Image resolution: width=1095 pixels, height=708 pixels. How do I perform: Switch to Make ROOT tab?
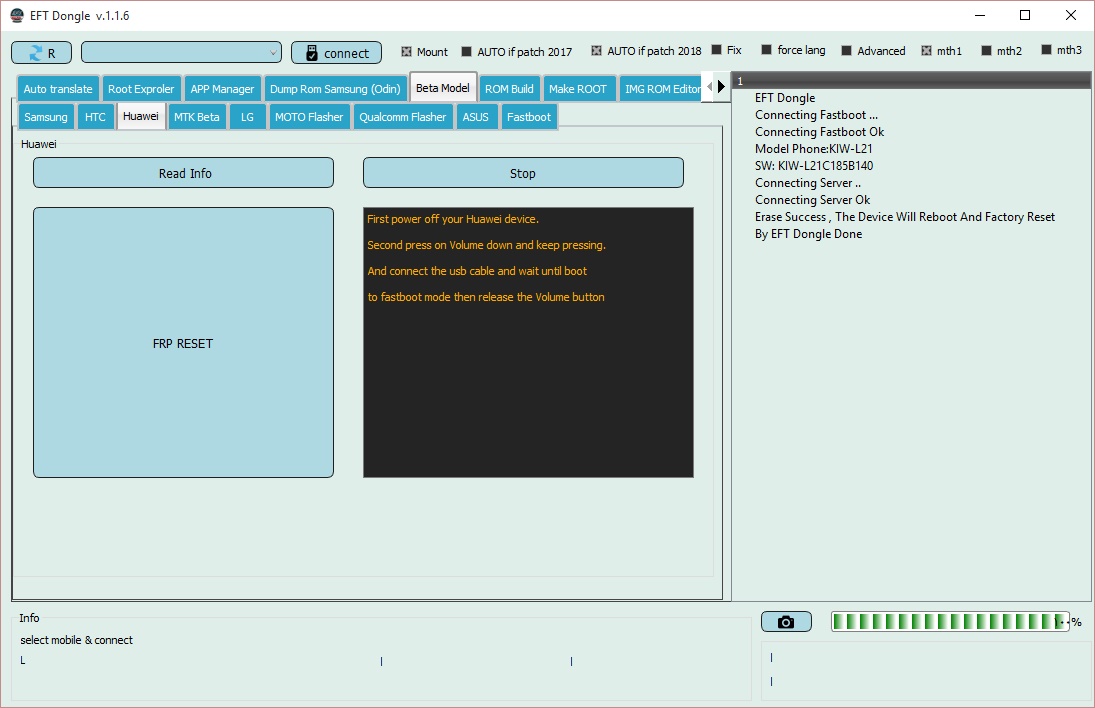click(578, 89)
